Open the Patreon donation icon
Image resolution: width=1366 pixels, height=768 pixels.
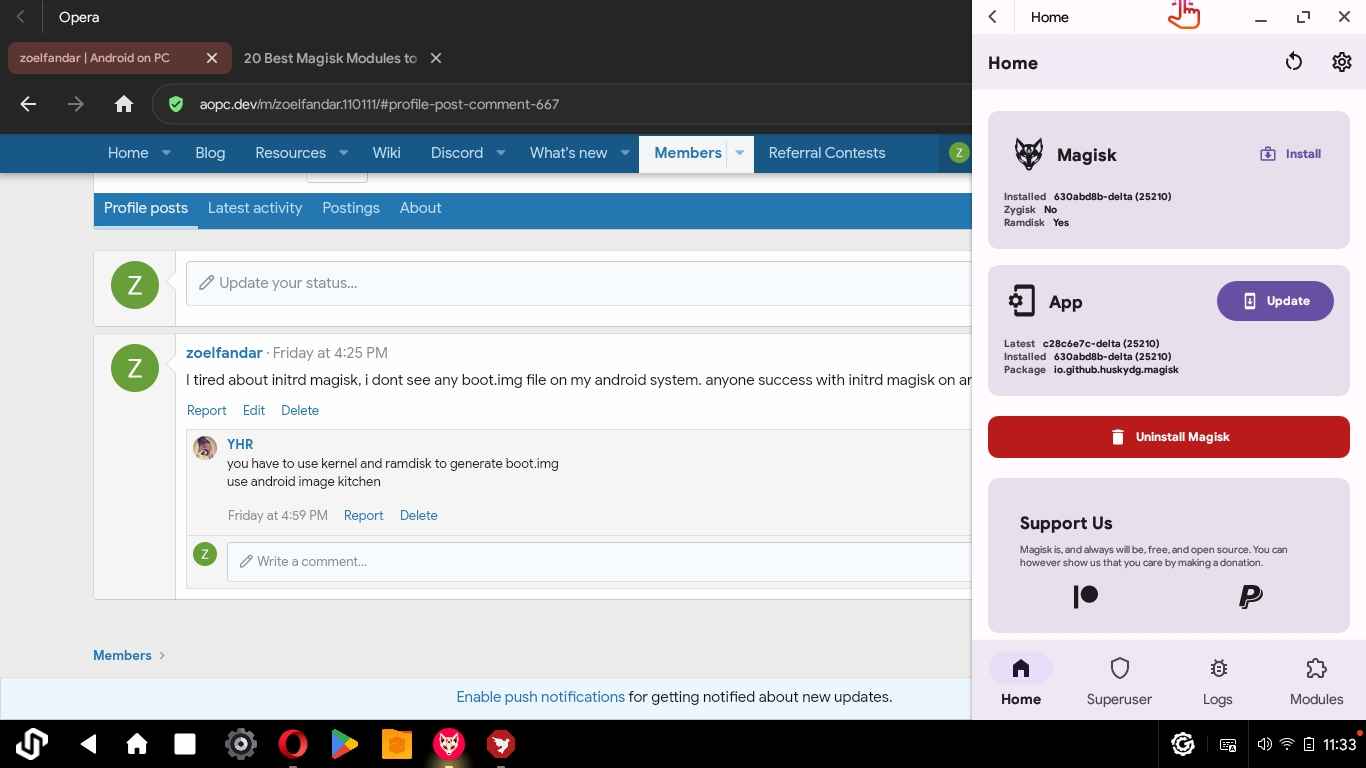(x=1085, y=597)
